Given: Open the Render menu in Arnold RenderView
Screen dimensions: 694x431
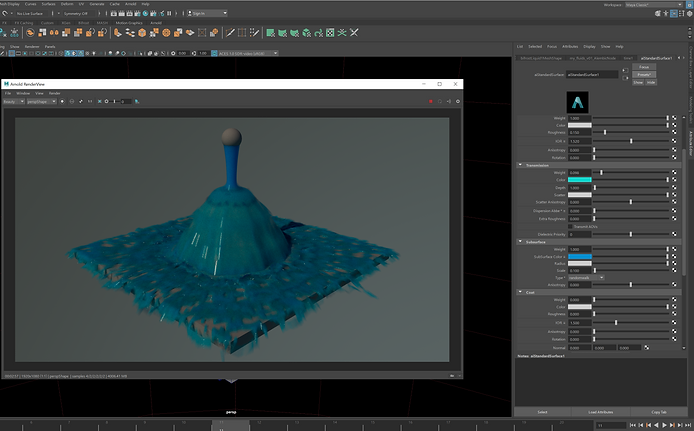Looking at the screenshot, I should point(54,93).
